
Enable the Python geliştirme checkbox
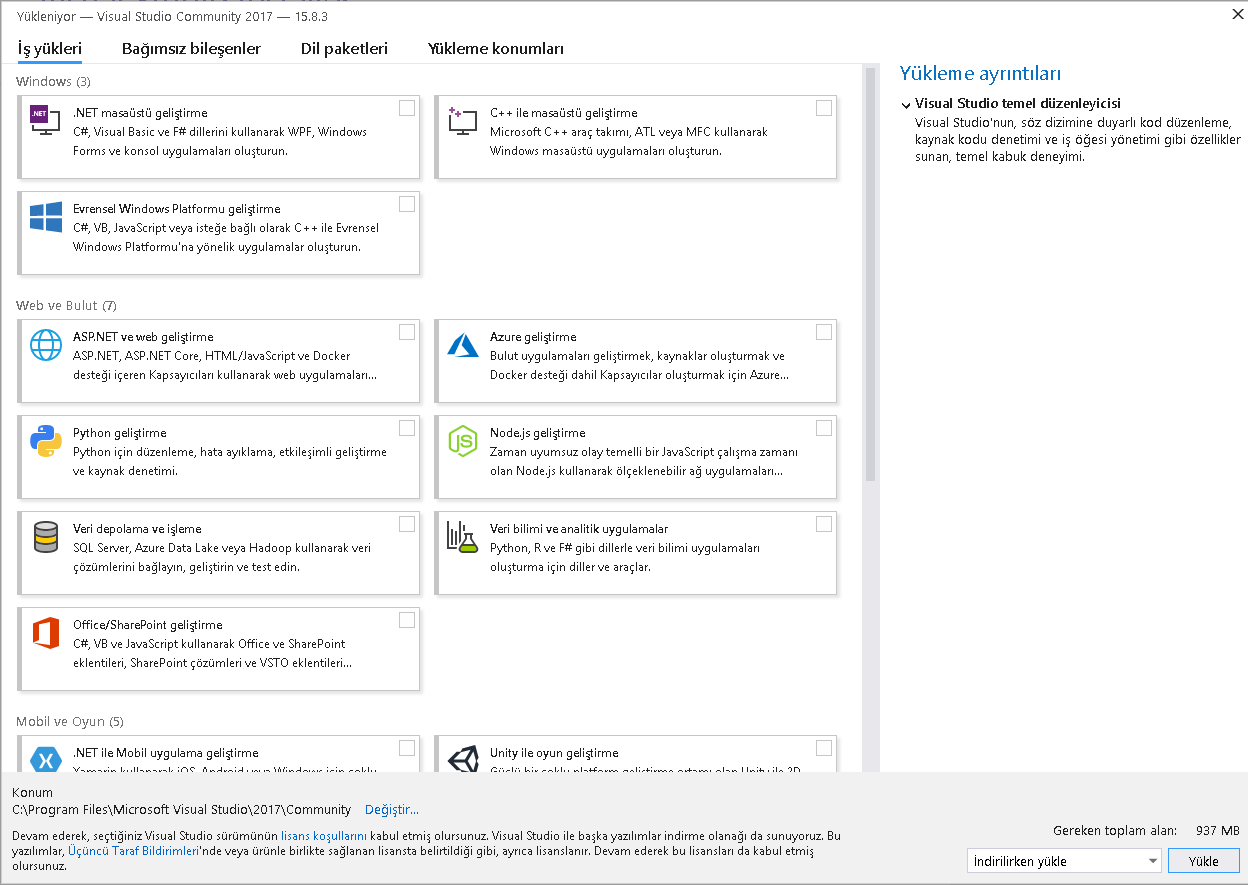(407, 428)
